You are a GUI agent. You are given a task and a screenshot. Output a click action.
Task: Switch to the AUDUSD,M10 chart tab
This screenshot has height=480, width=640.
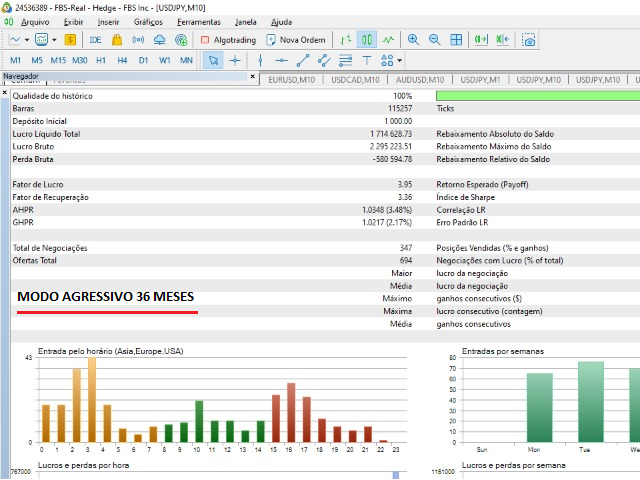coord(420,79)
